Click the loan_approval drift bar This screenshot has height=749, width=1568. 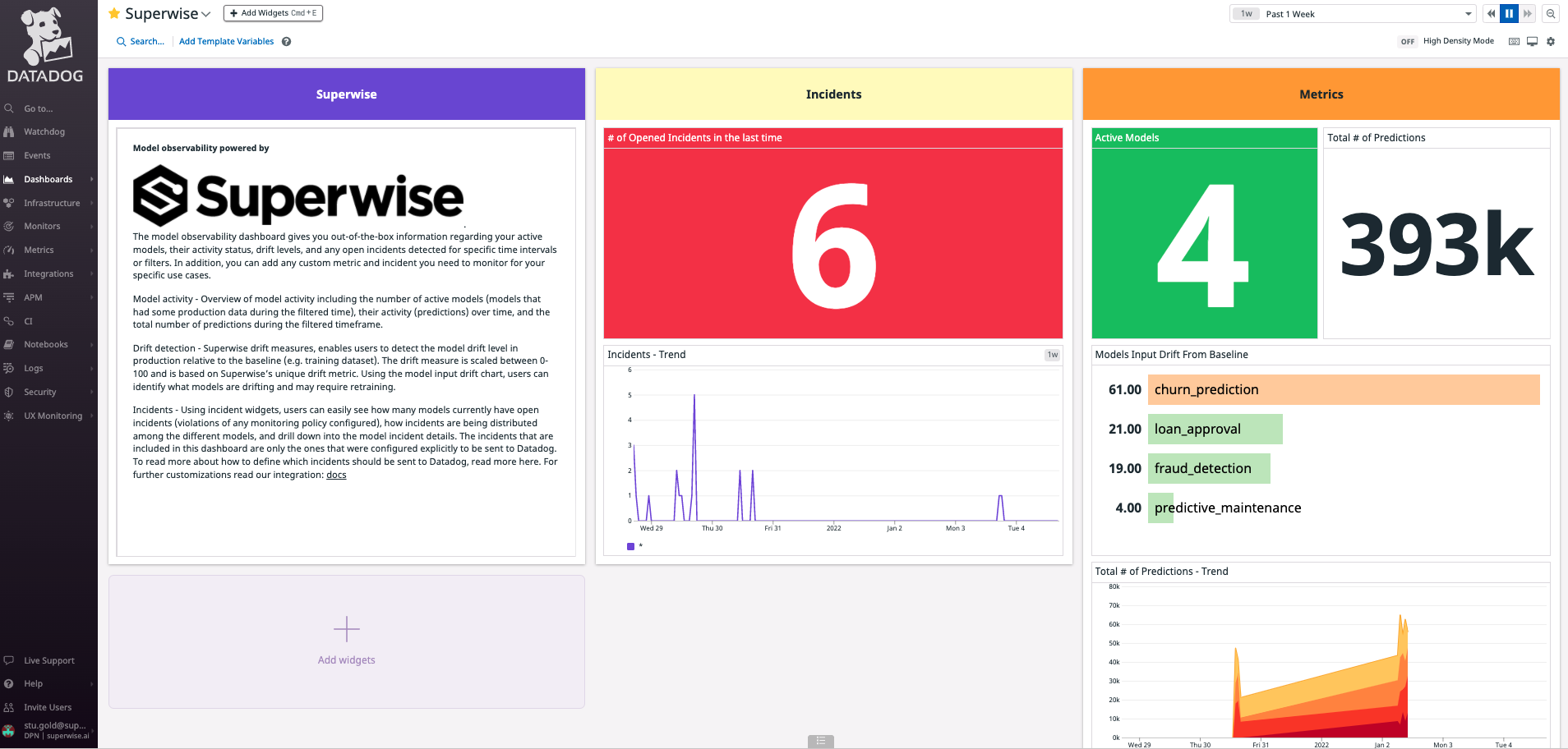pos(1215,429)
